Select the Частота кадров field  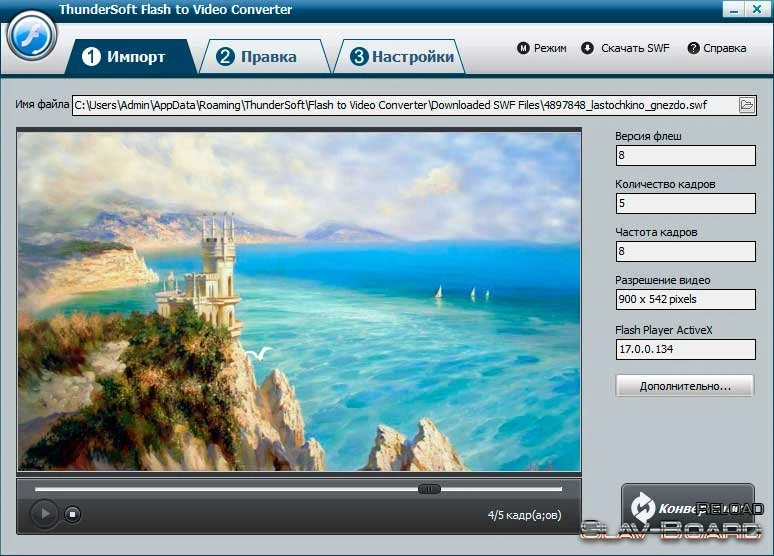685,251
